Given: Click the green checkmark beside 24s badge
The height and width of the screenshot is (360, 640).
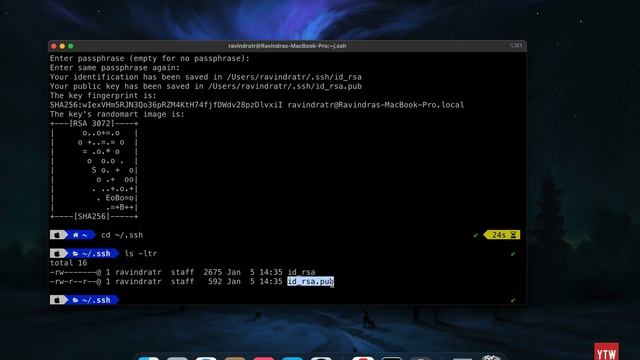Looking at the screenshot, I should tap(476, 235).
